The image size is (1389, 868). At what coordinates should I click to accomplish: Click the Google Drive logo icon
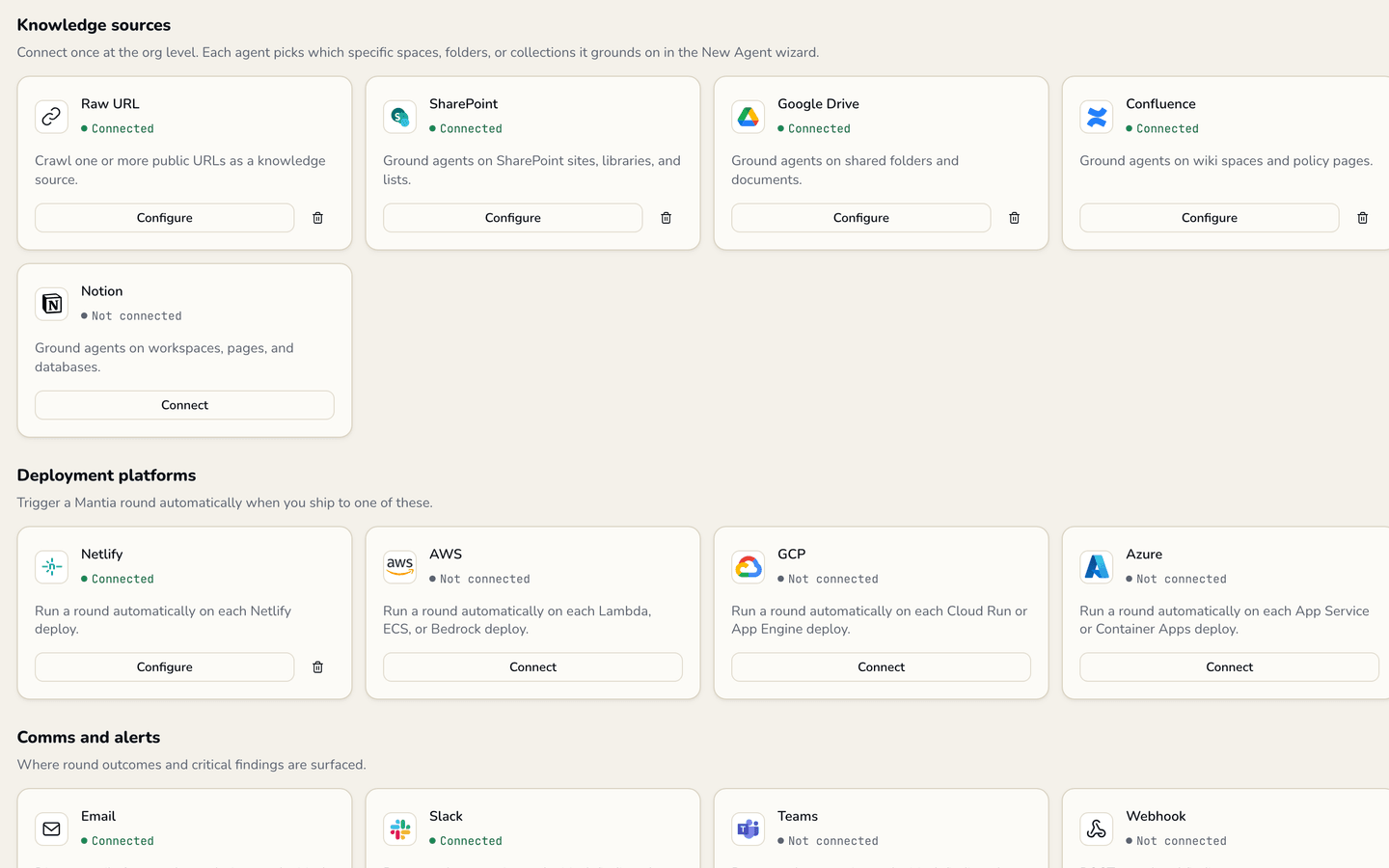pyautogui.click(x=748, y=117)
